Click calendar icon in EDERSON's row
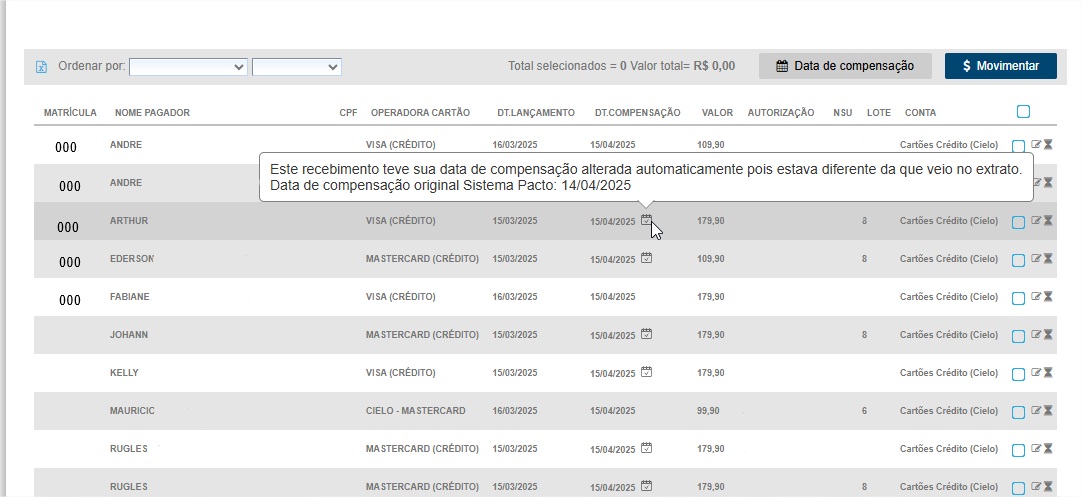 (647, 258)
